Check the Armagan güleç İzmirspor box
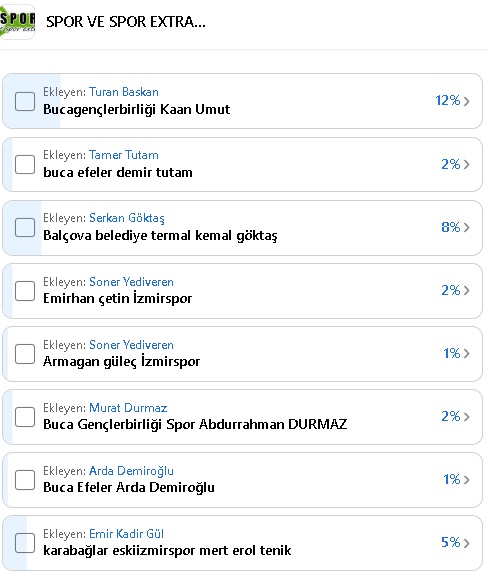487x574 pixels. pyautogui.click(x=25, y=354)
